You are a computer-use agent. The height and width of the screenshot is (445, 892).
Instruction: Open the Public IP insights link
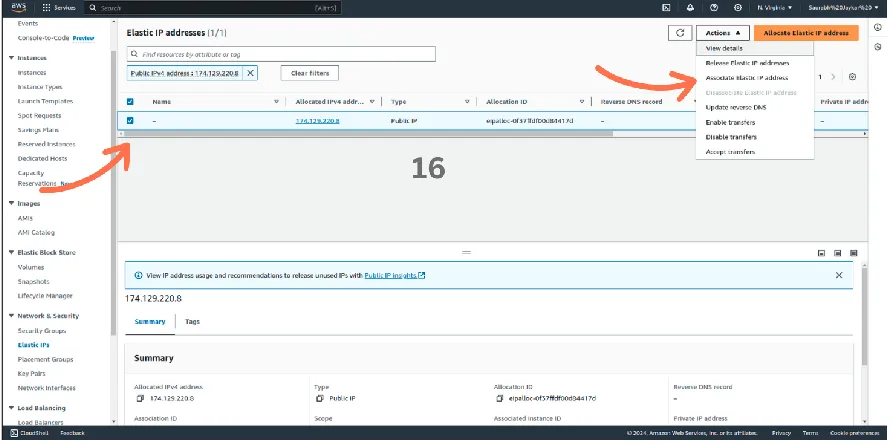pyautogui.click(x=395, y=275)
